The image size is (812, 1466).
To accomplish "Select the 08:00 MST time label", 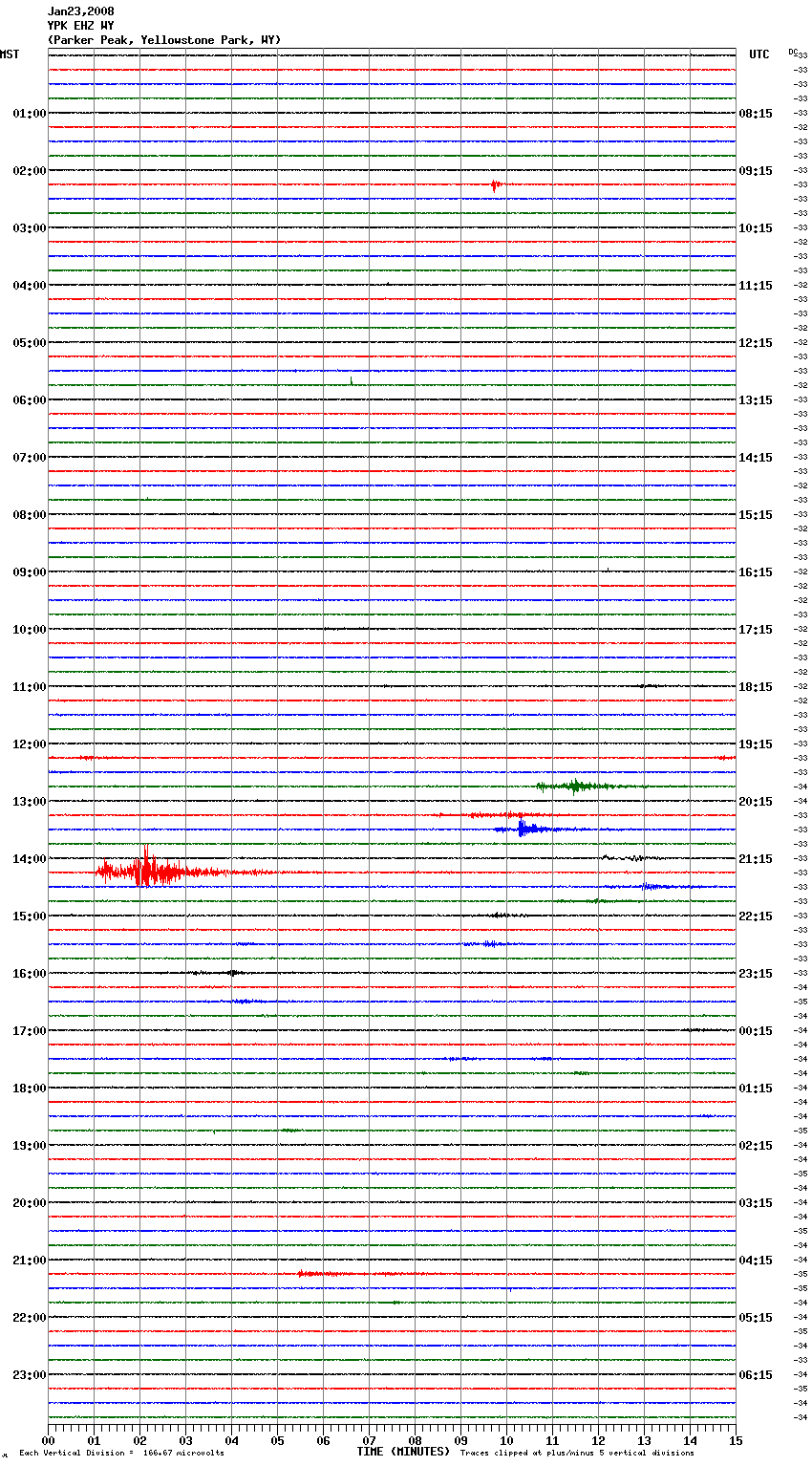I will tap(30, 515).
